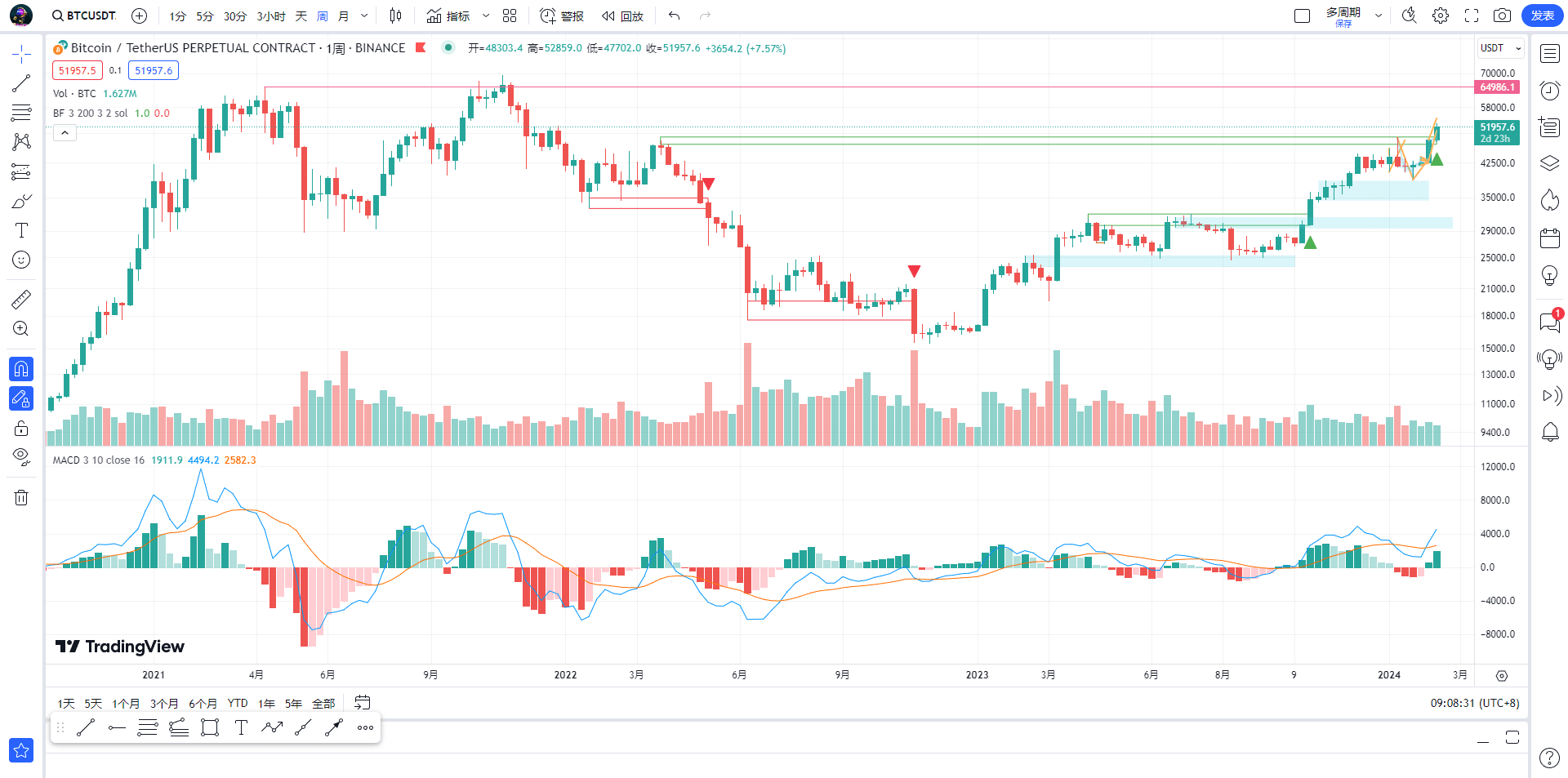The height and width of the screenshot is (778, 1568).
Task: Open the forecasting and measurement tools
Action: 21,171
